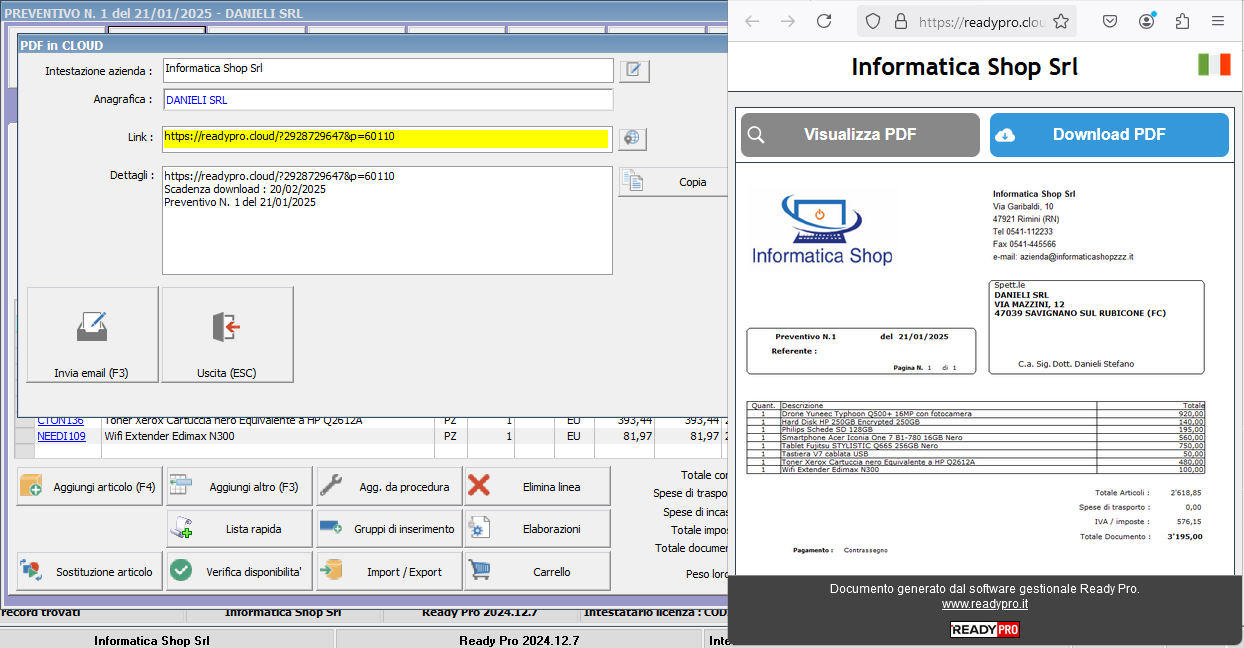Open article code CTON136 link

pos(61,421)
